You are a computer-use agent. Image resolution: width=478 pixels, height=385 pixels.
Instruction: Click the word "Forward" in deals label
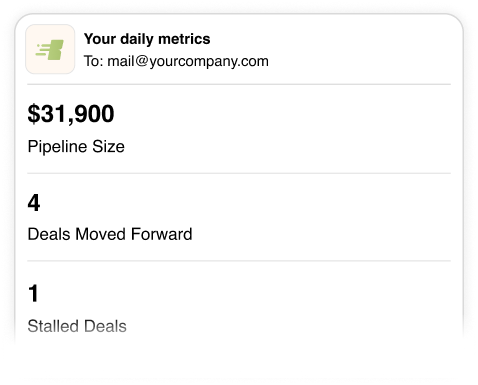coord(162,234)
